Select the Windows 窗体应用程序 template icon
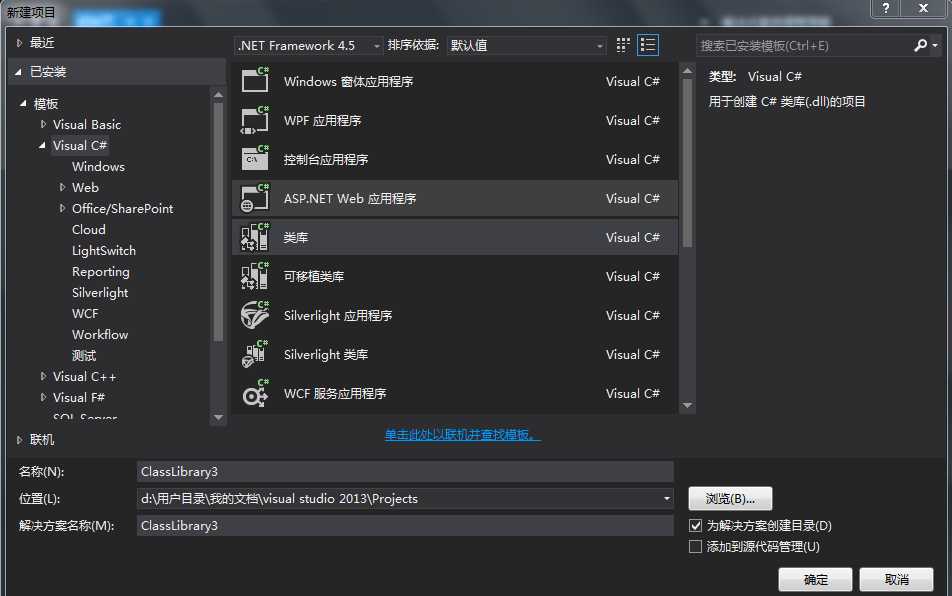952x596 pixels. [255, 80]
